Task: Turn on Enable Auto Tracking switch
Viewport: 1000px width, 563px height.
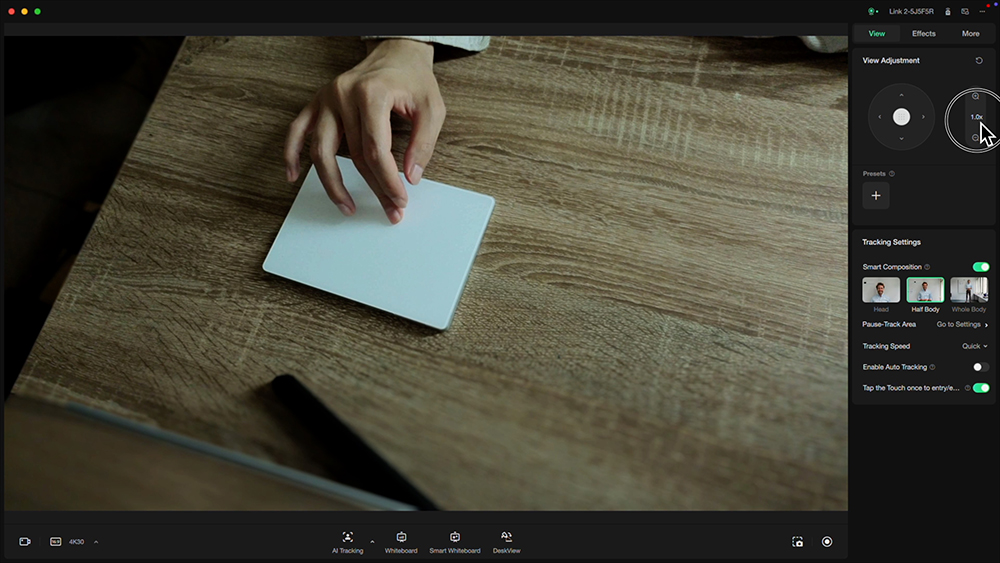Action: click(981, 367)
